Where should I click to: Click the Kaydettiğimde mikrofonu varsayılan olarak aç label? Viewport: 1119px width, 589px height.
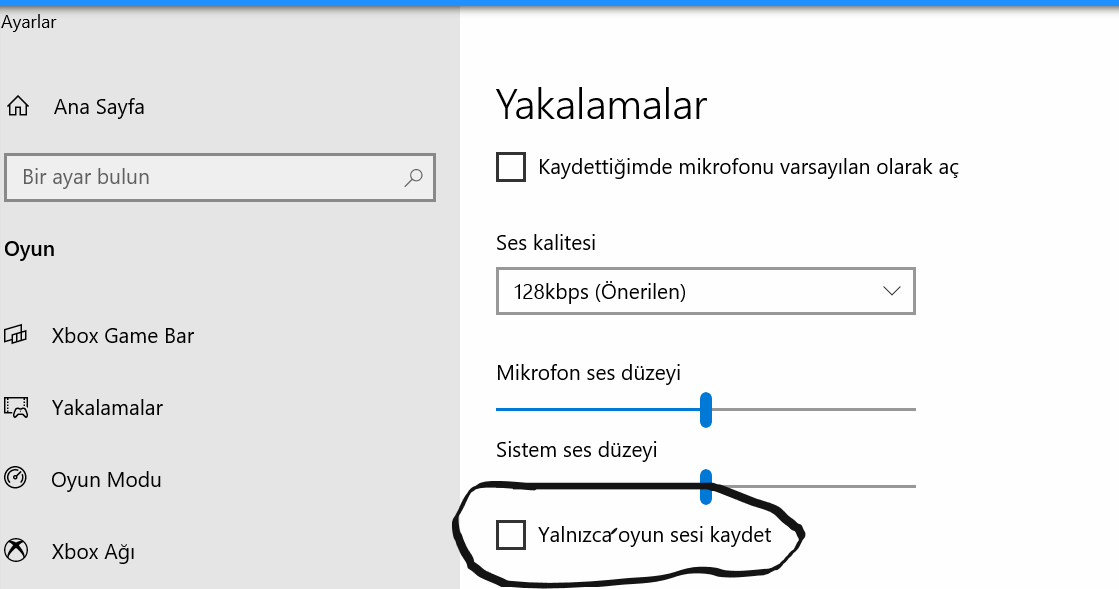point(748,167)
